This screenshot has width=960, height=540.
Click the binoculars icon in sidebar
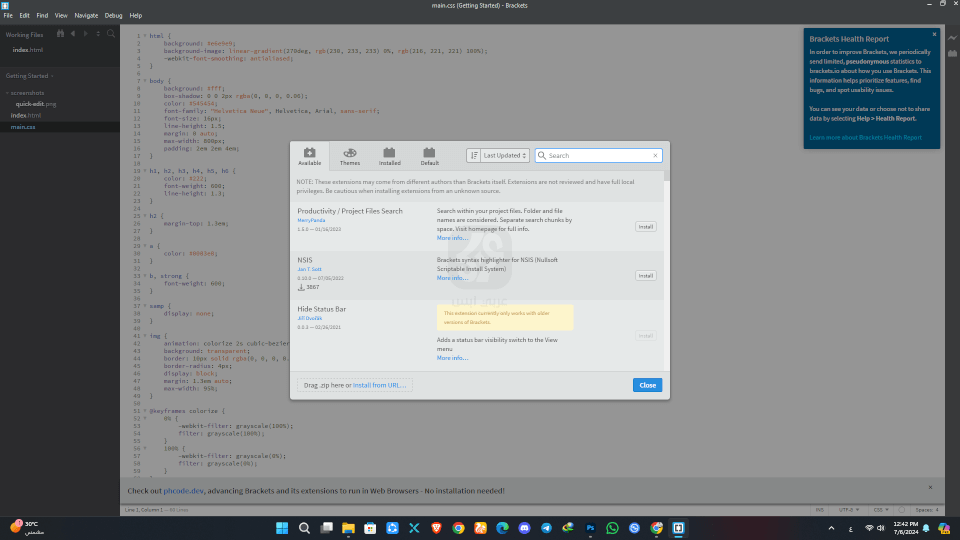[x=59, y=34]
